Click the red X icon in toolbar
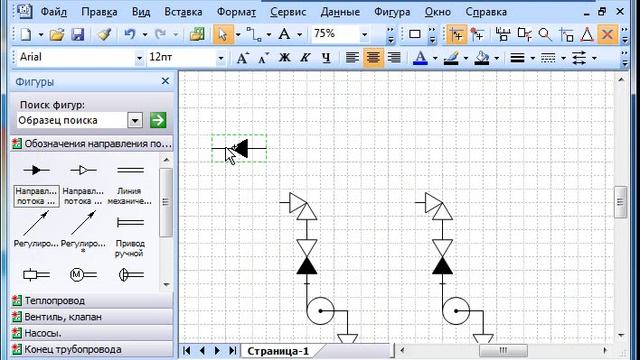The height and width of the screenshot is (360, 640). 607,34
